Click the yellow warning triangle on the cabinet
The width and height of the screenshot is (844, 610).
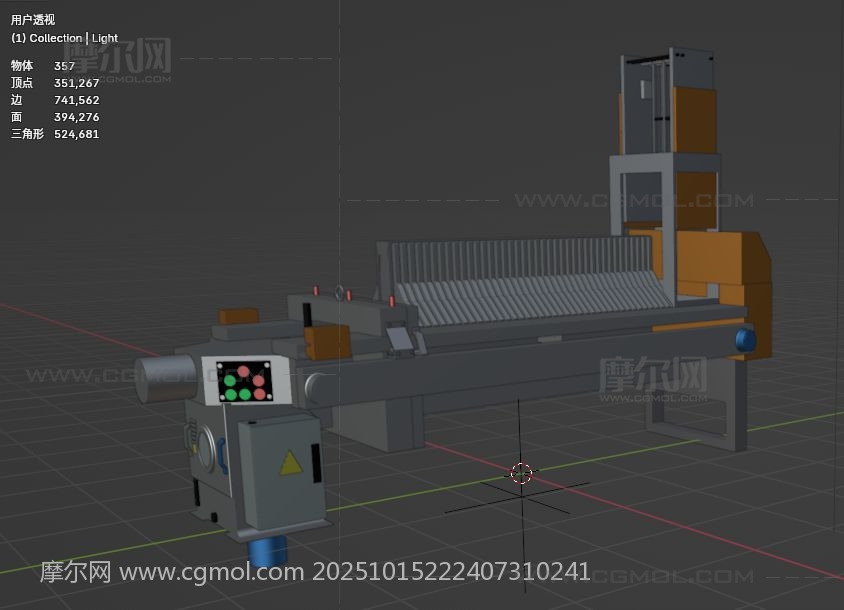pyautogui.click(x=290, y=462)
